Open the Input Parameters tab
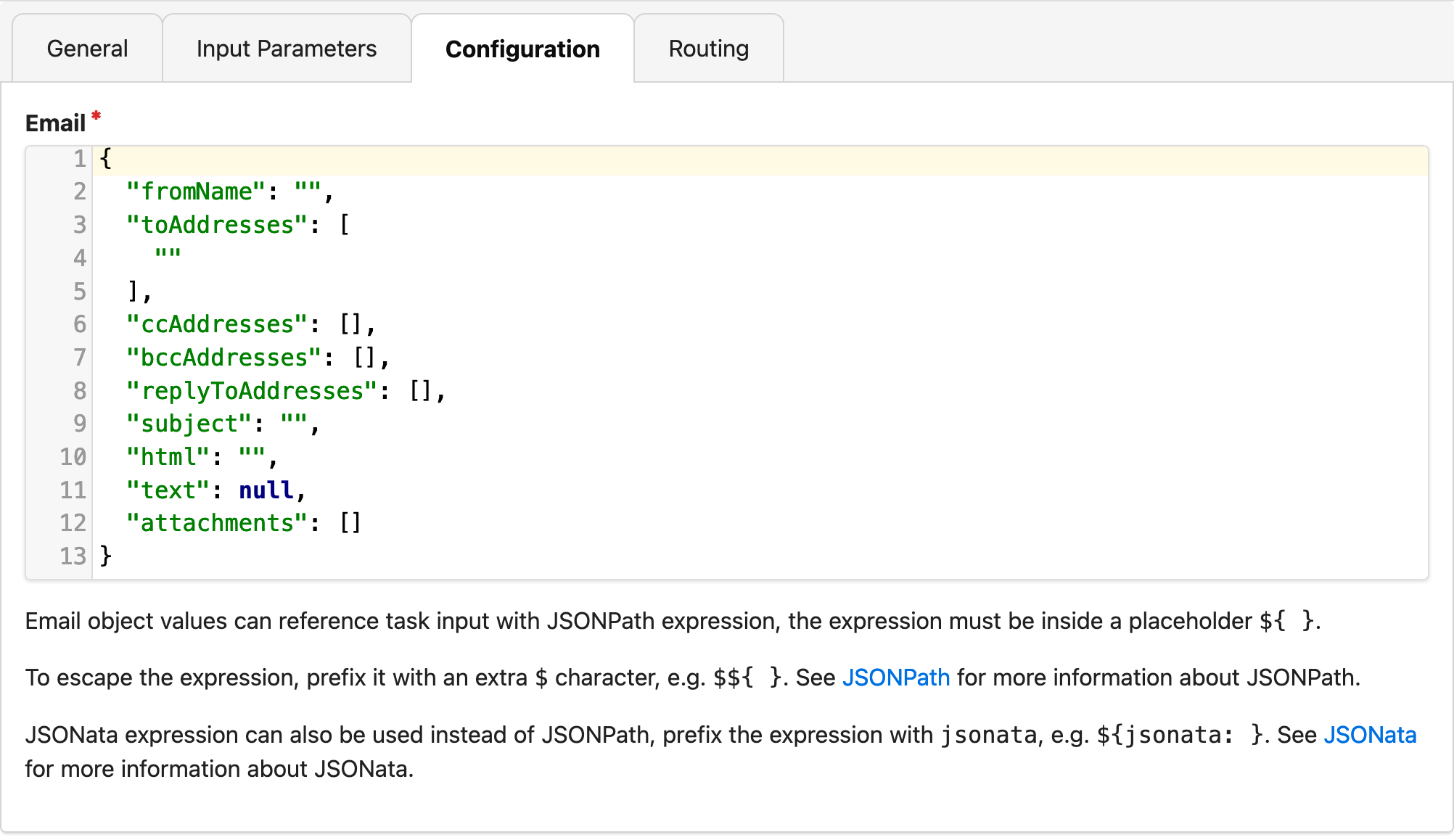The height and width of the screenshot is (840, 1454). click(x=287, y=49)
